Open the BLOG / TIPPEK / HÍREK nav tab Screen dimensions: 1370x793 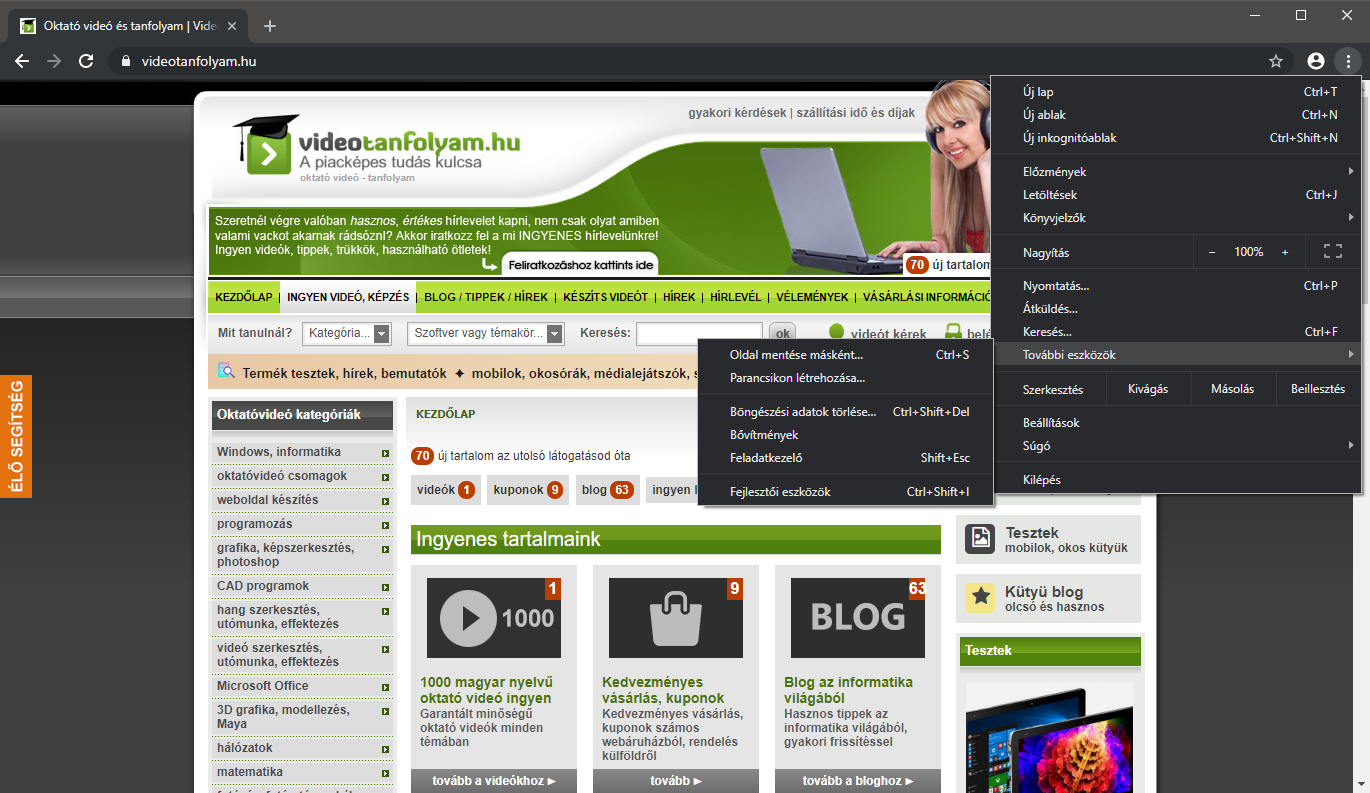pyautogui.click(x=486, y=297)
